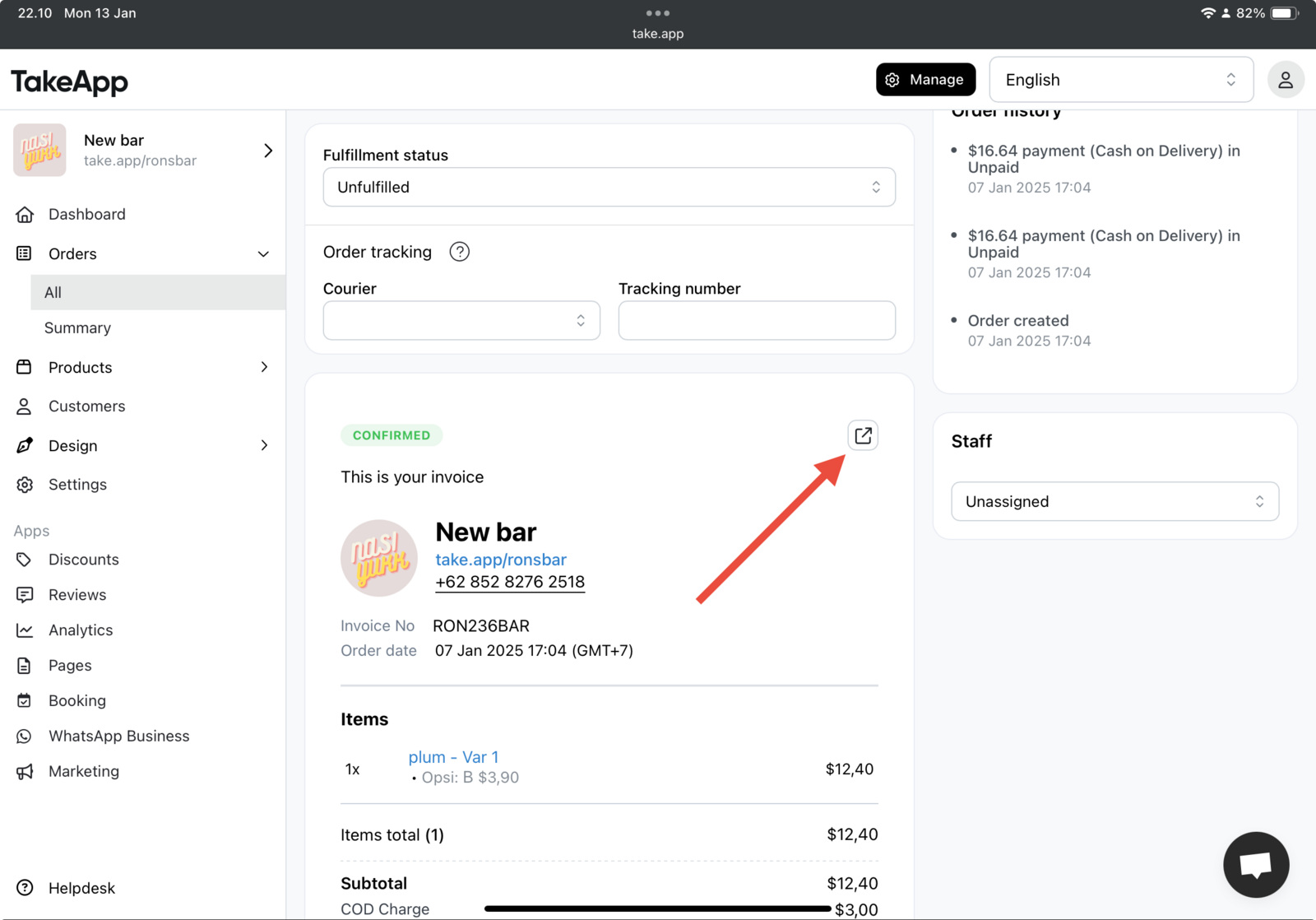
Task: Click the phone number +62 852 8276 2518
Action: tap(510, 582)
